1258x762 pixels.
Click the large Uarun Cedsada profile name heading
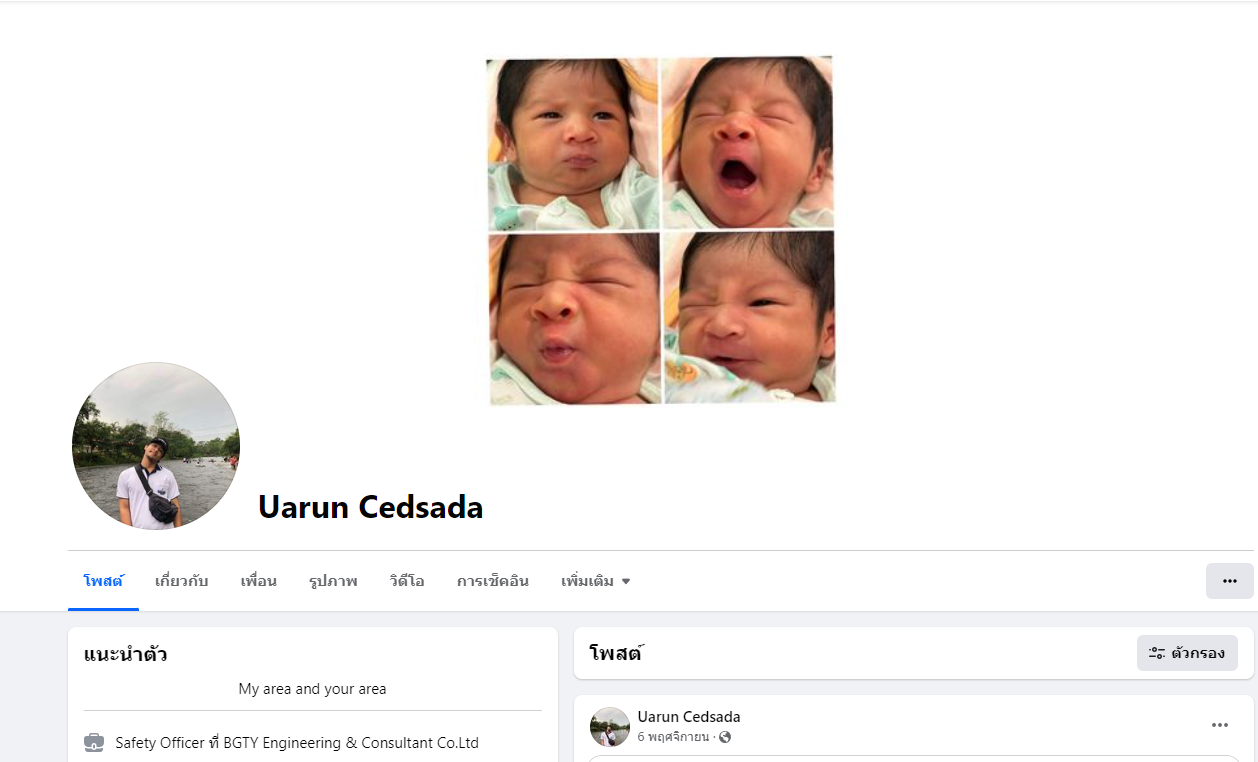371,507
